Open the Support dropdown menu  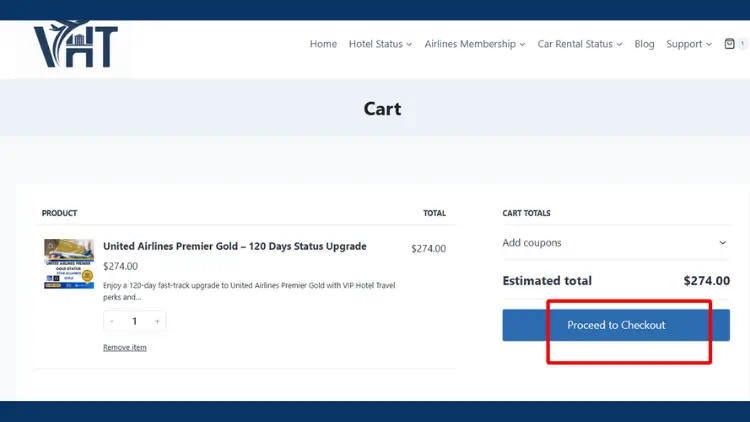(689, 44)
